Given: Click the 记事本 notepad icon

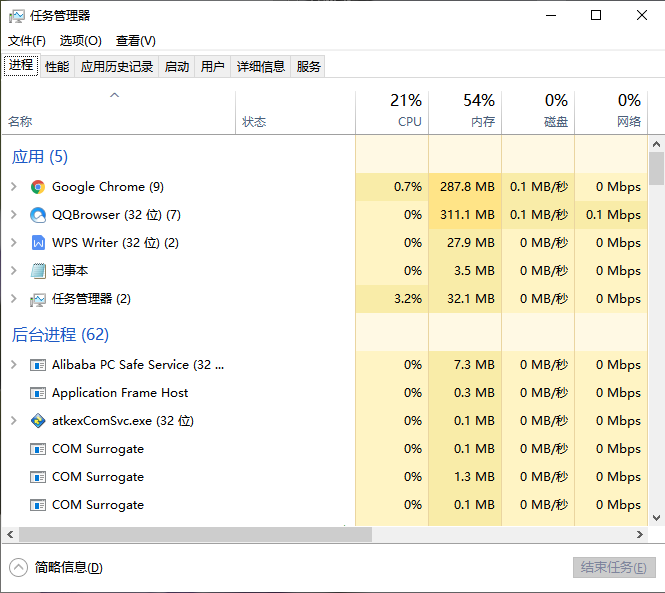Looking at the screenshot, I should [x=38, y=271].
